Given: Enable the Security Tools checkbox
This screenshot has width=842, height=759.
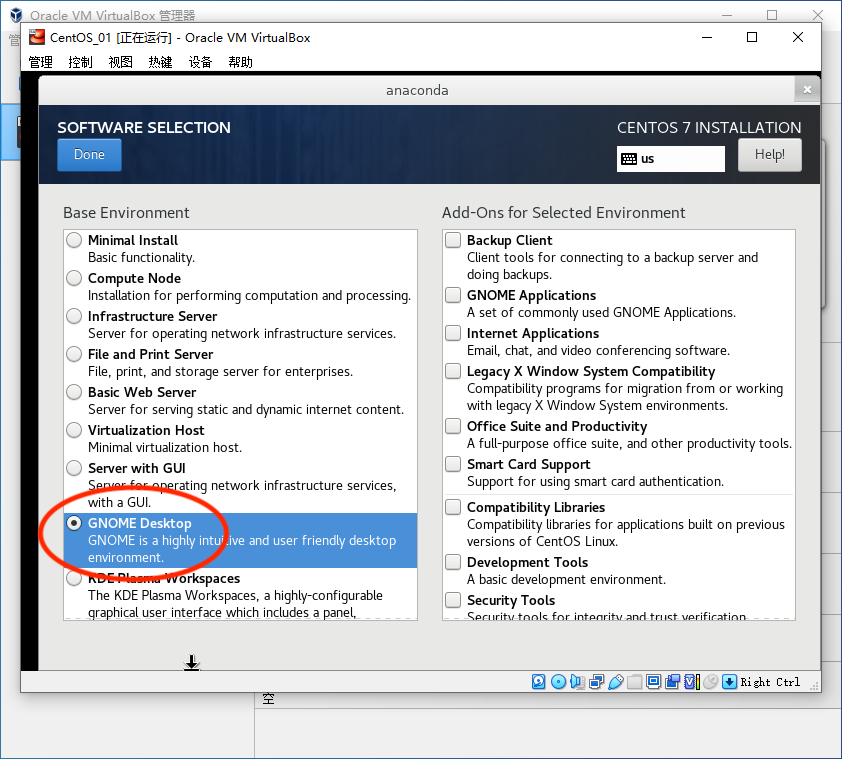Looking at the screenshot, I should pyautogui.click(x=453, y=599).
